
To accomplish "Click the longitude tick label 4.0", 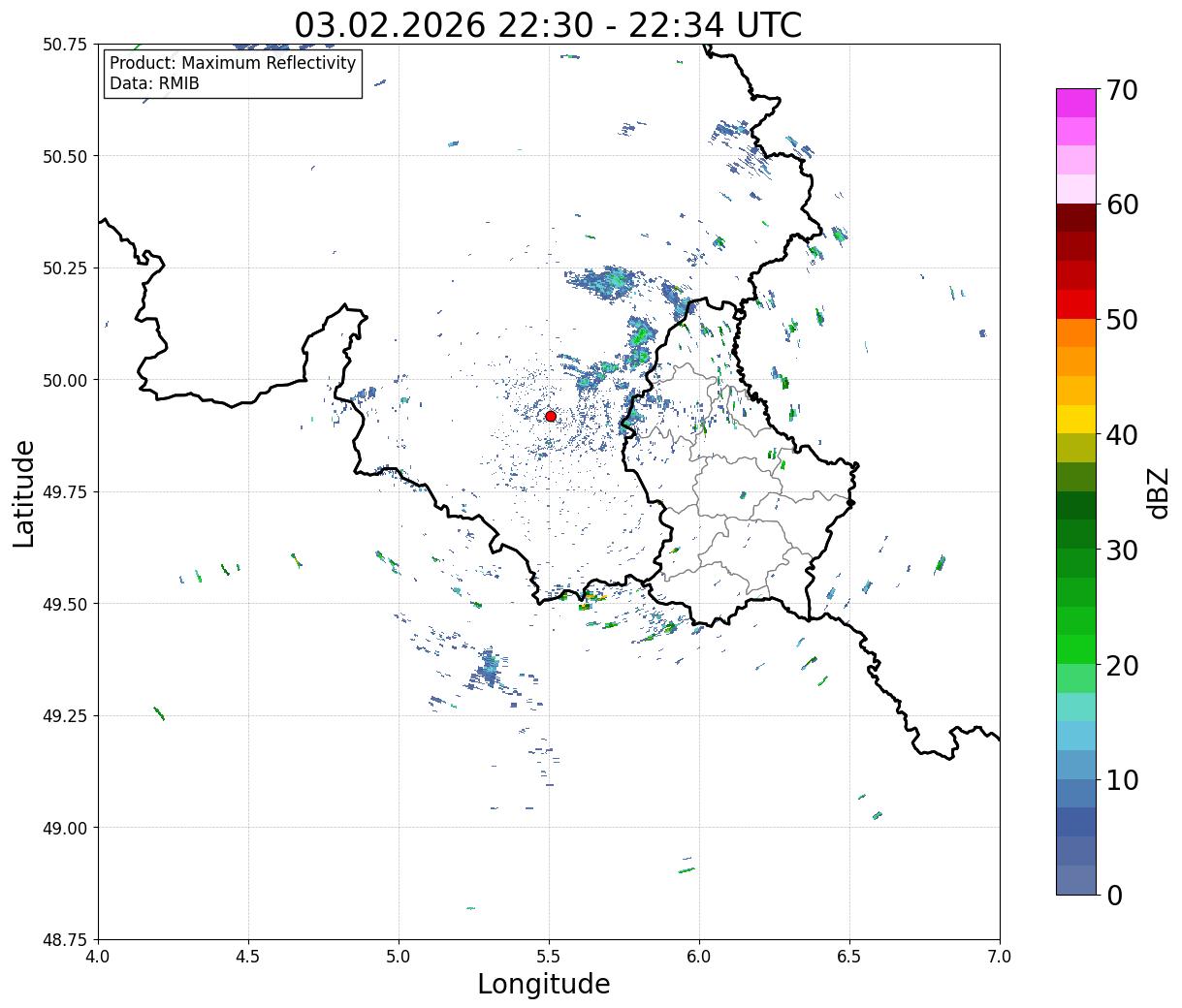I will [98, 957].
